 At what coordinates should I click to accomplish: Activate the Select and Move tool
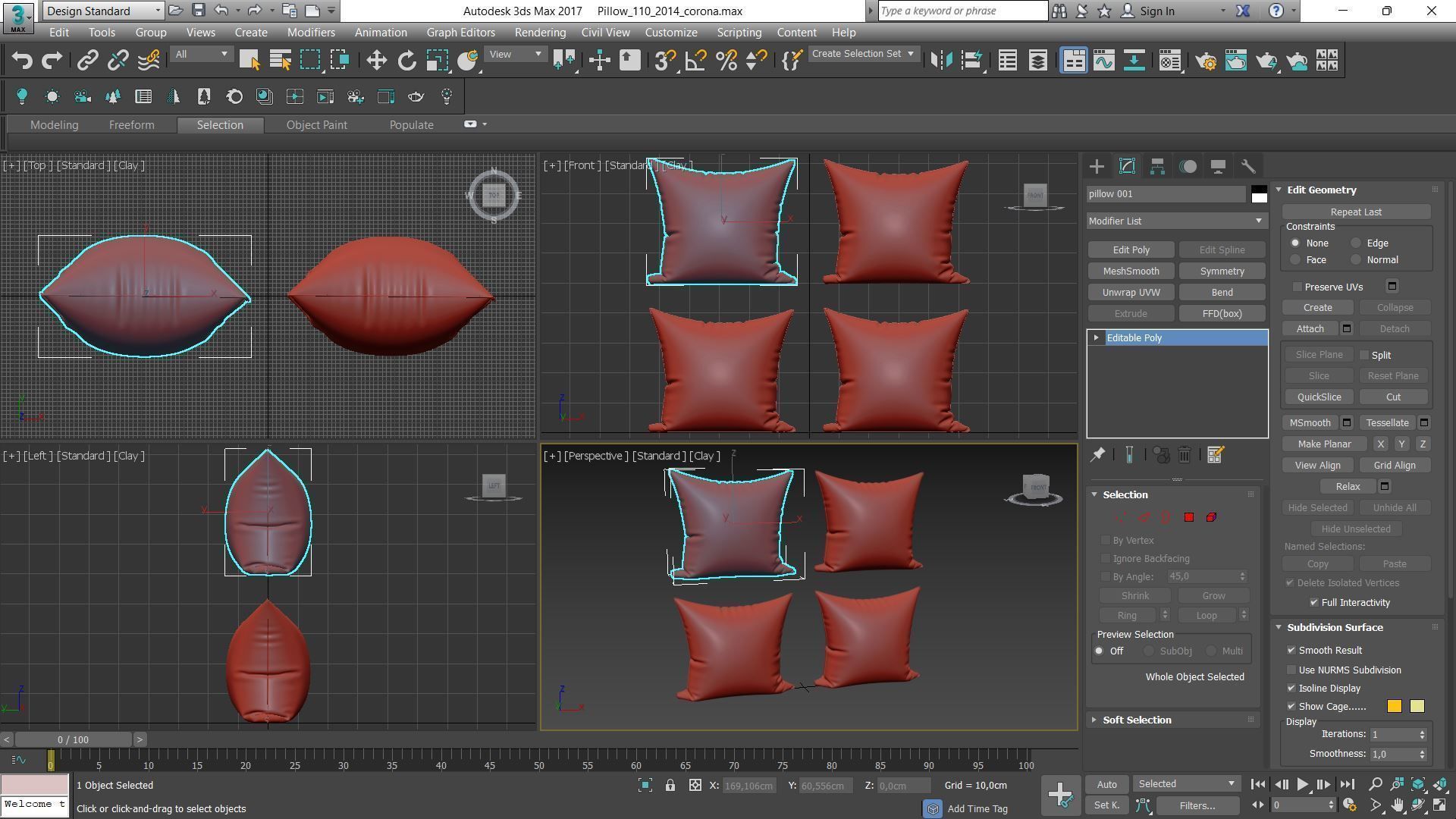coord(376,61)
